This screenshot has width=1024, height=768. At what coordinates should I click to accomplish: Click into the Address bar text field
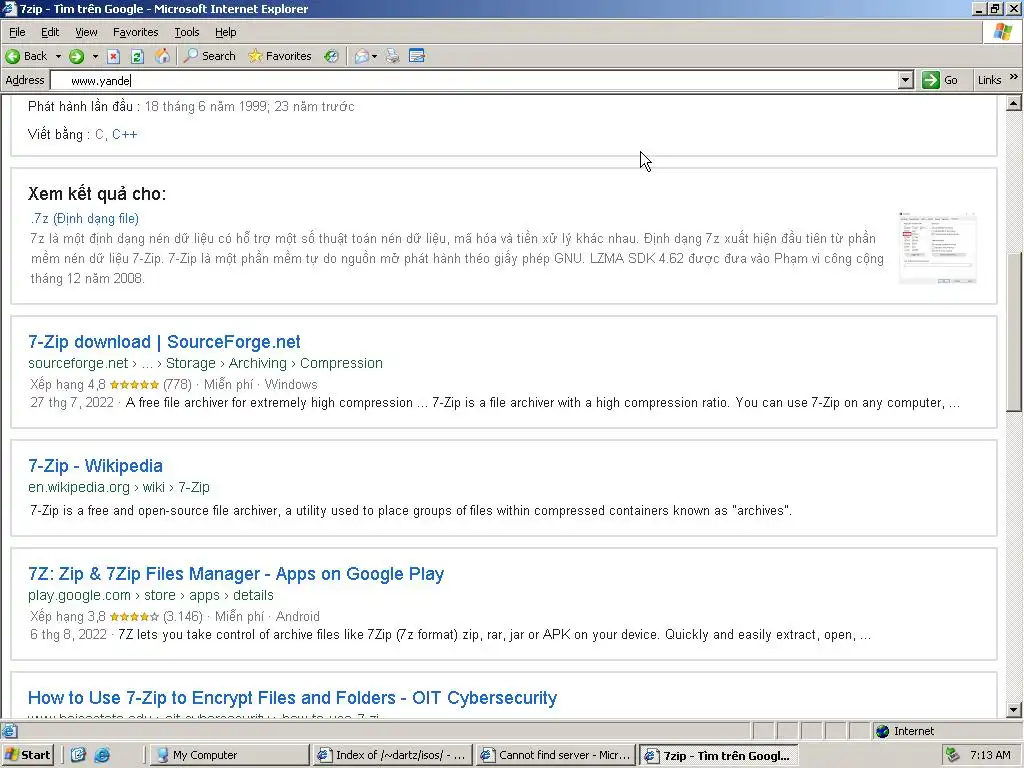(x=475, y=80)
